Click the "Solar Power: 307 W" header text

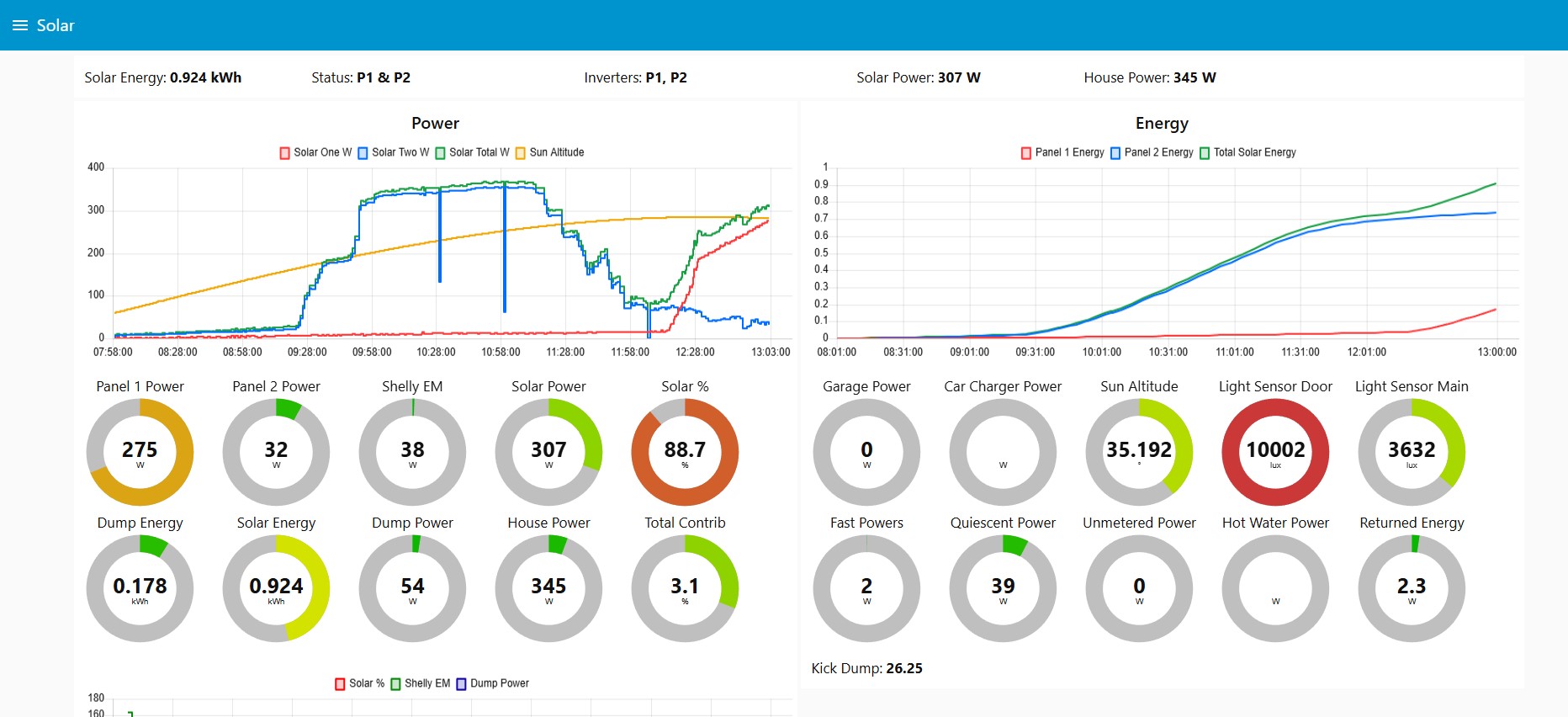tap(919, 77)
